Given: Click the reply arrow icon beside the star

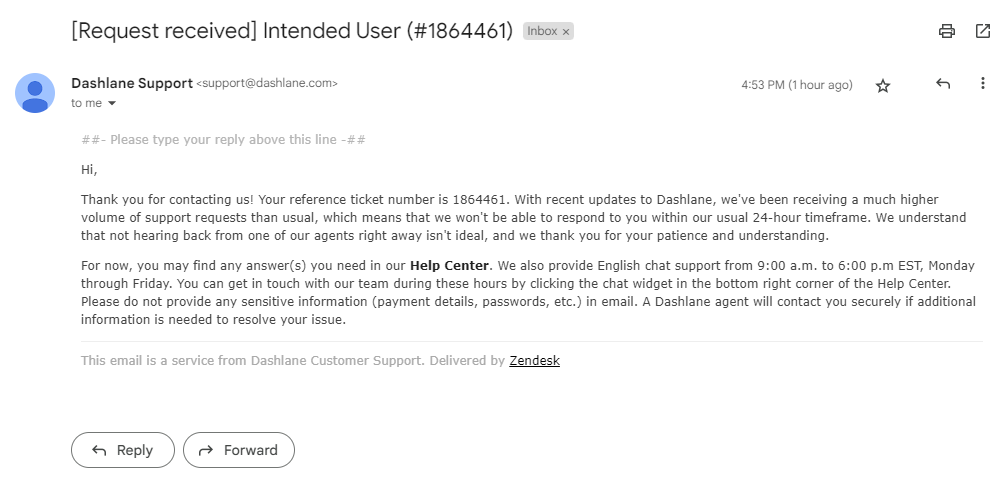Looking at the screenshot, I should point(942,85).
